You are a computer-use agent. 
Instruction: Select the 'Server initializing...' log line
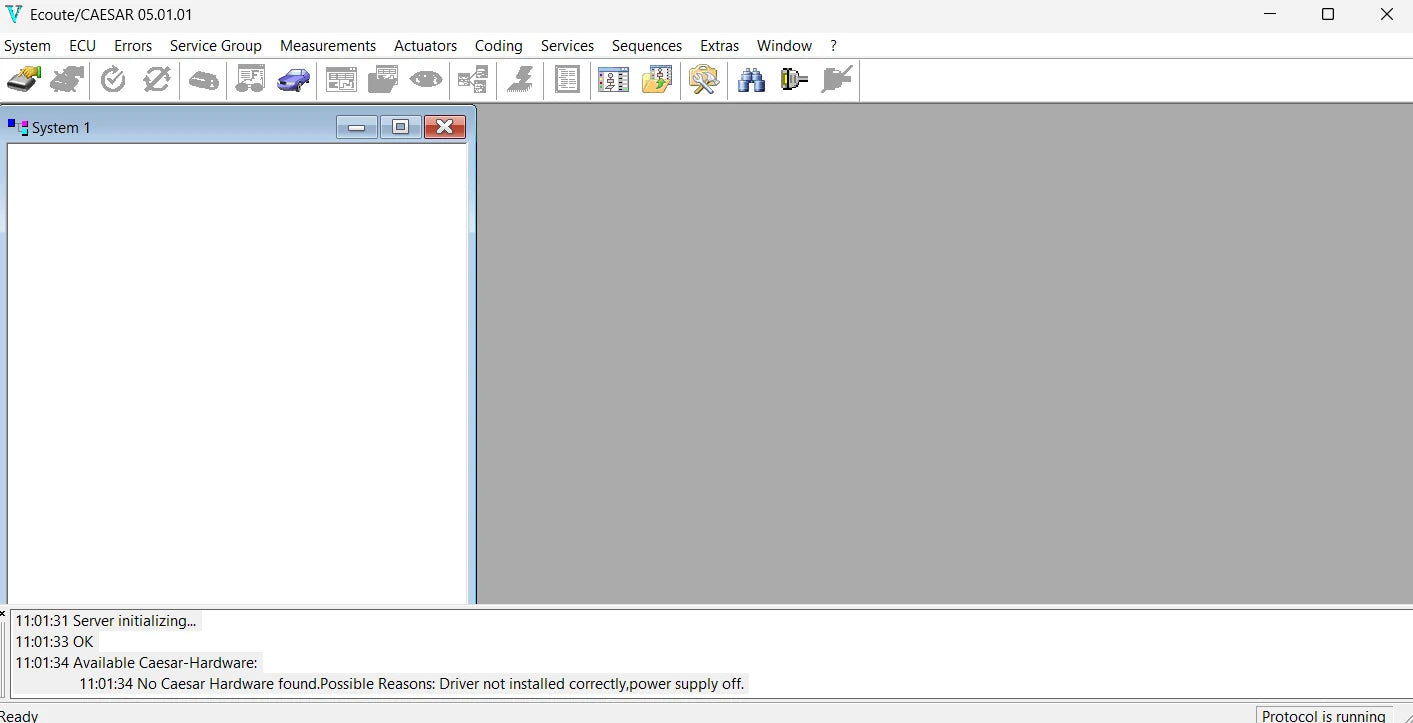coord(106,621)
